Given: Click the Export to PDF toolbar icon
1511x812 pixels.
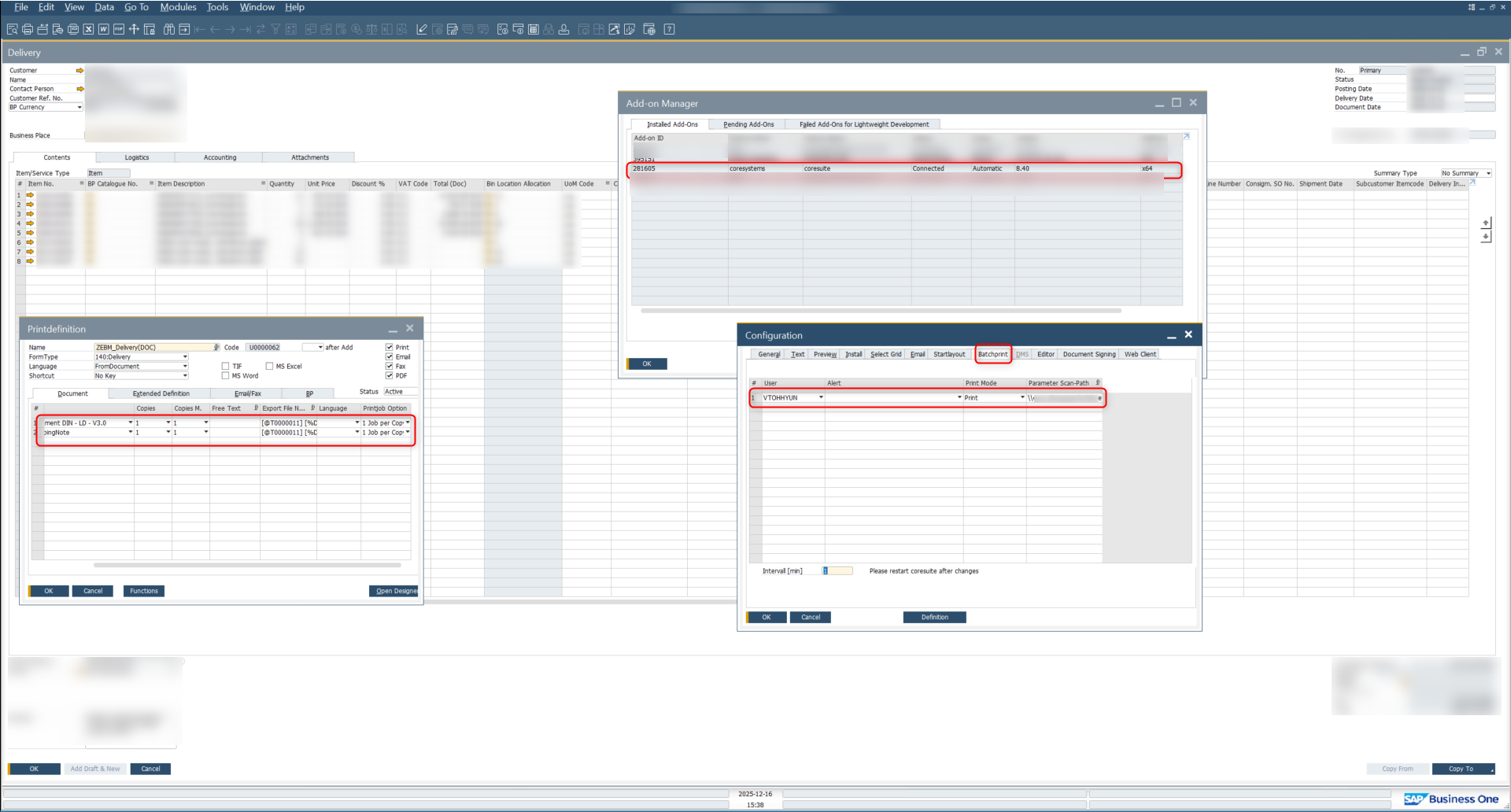Looking at the screenshot, I should tap(119, 29).
